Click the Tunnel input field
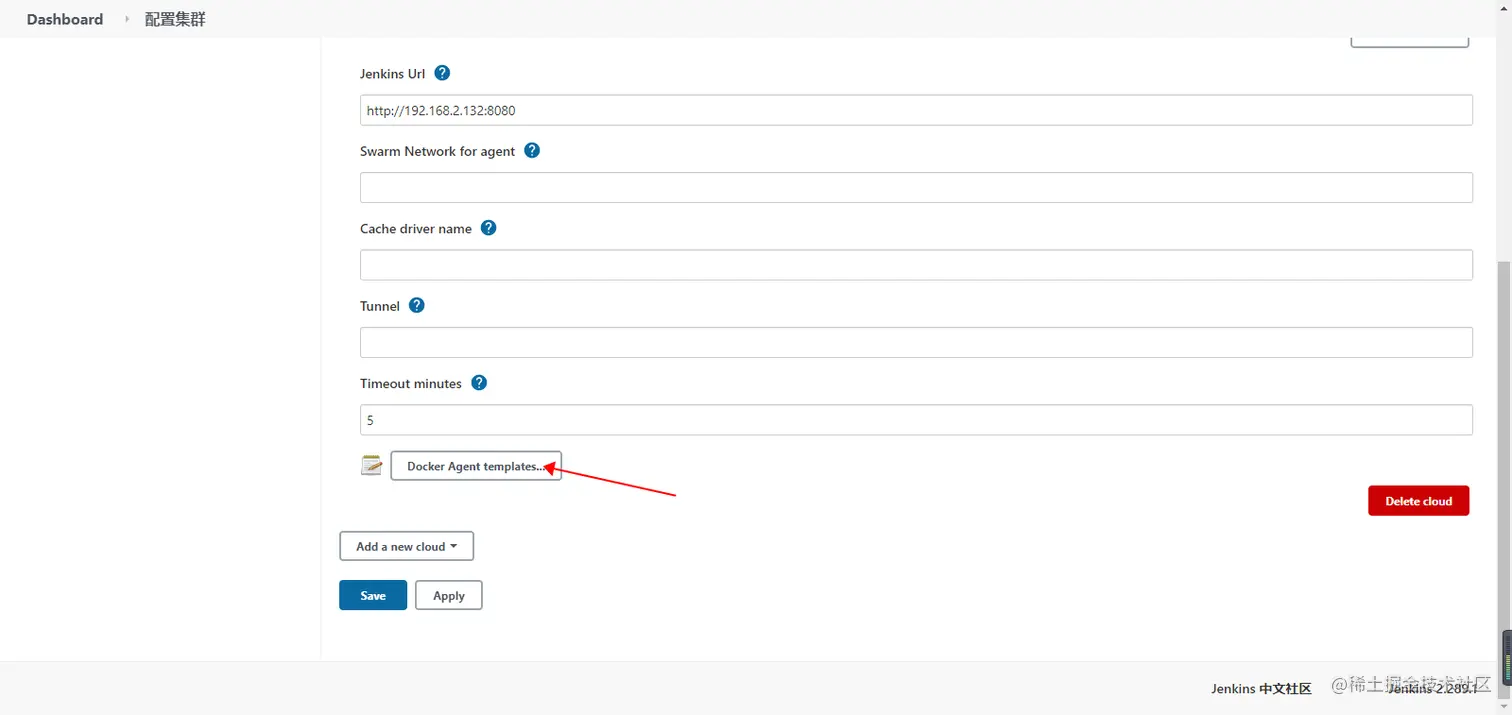This screenshot has width=1512, height=715. (x=915, y=342)
